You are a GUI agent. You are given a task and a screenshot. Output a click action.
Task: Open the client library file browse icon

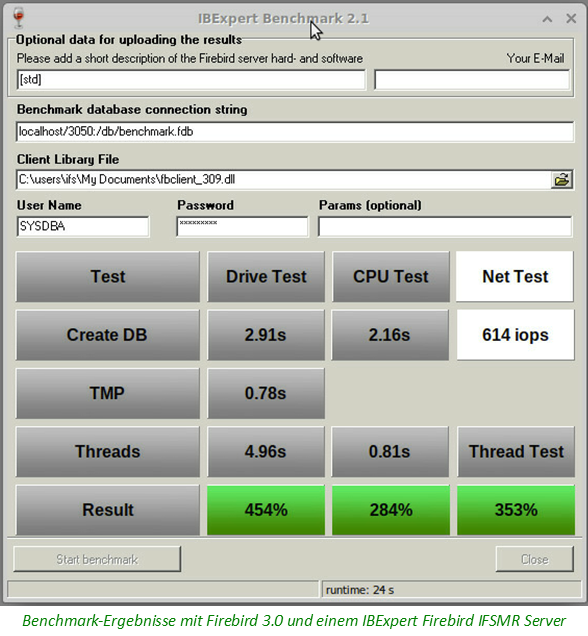tap(562, 180)
